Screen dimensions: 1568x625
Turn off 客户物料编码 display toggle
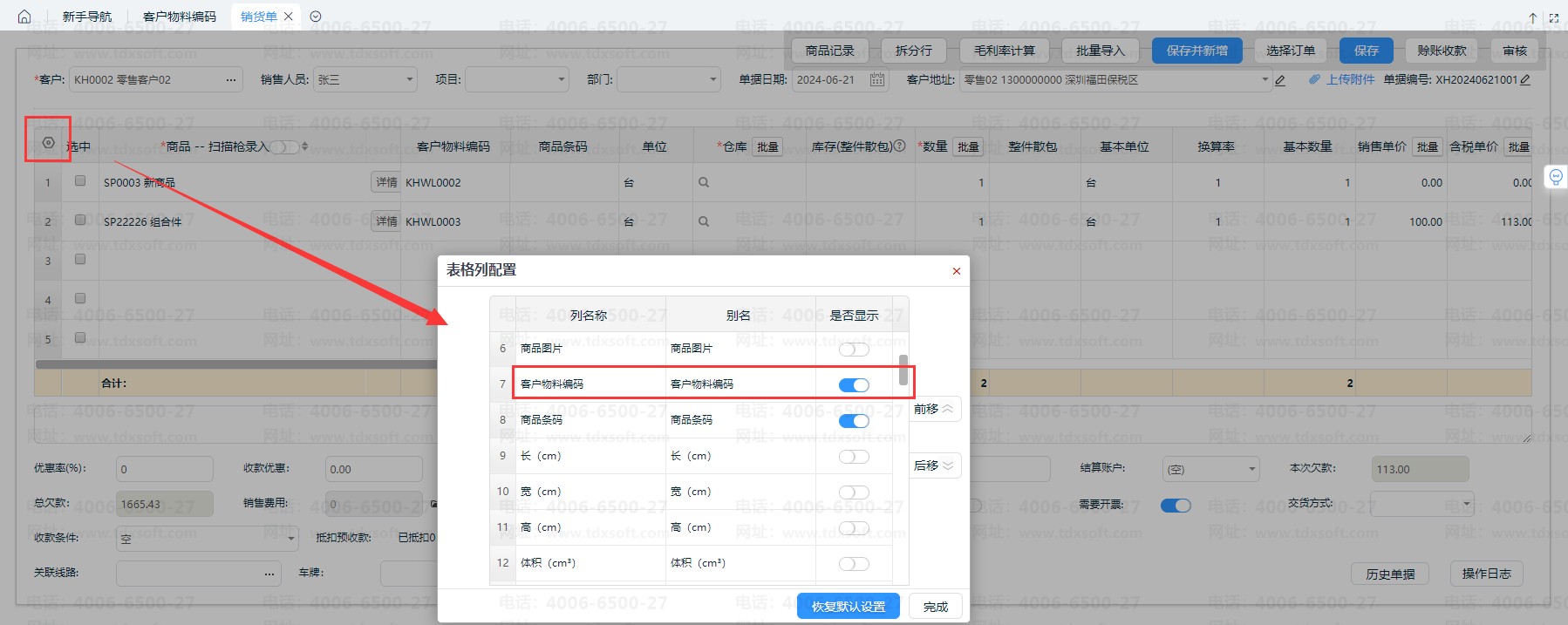coord(853,385)
